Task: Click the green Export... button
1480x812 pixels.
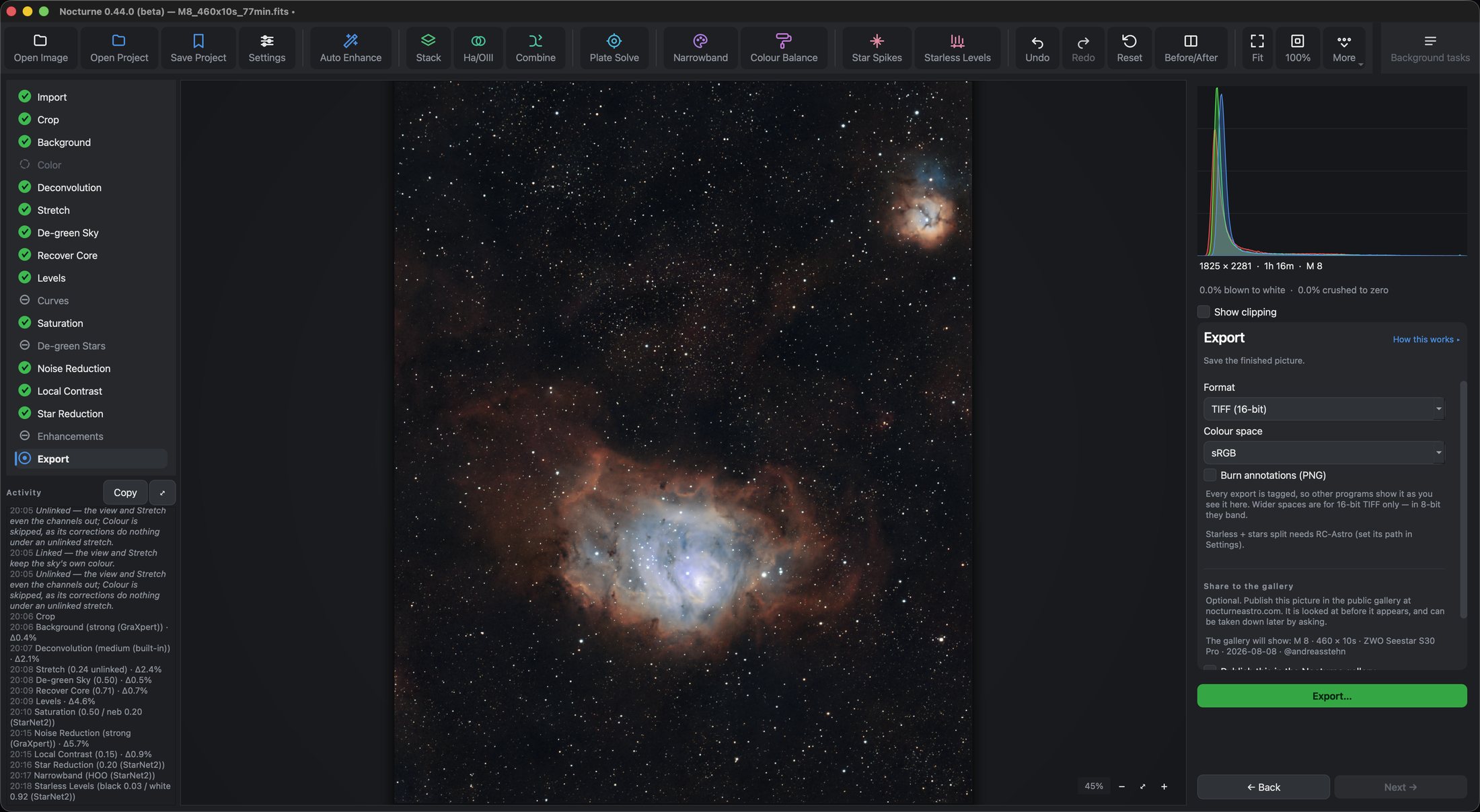Action: click(x=1331, y=696)
